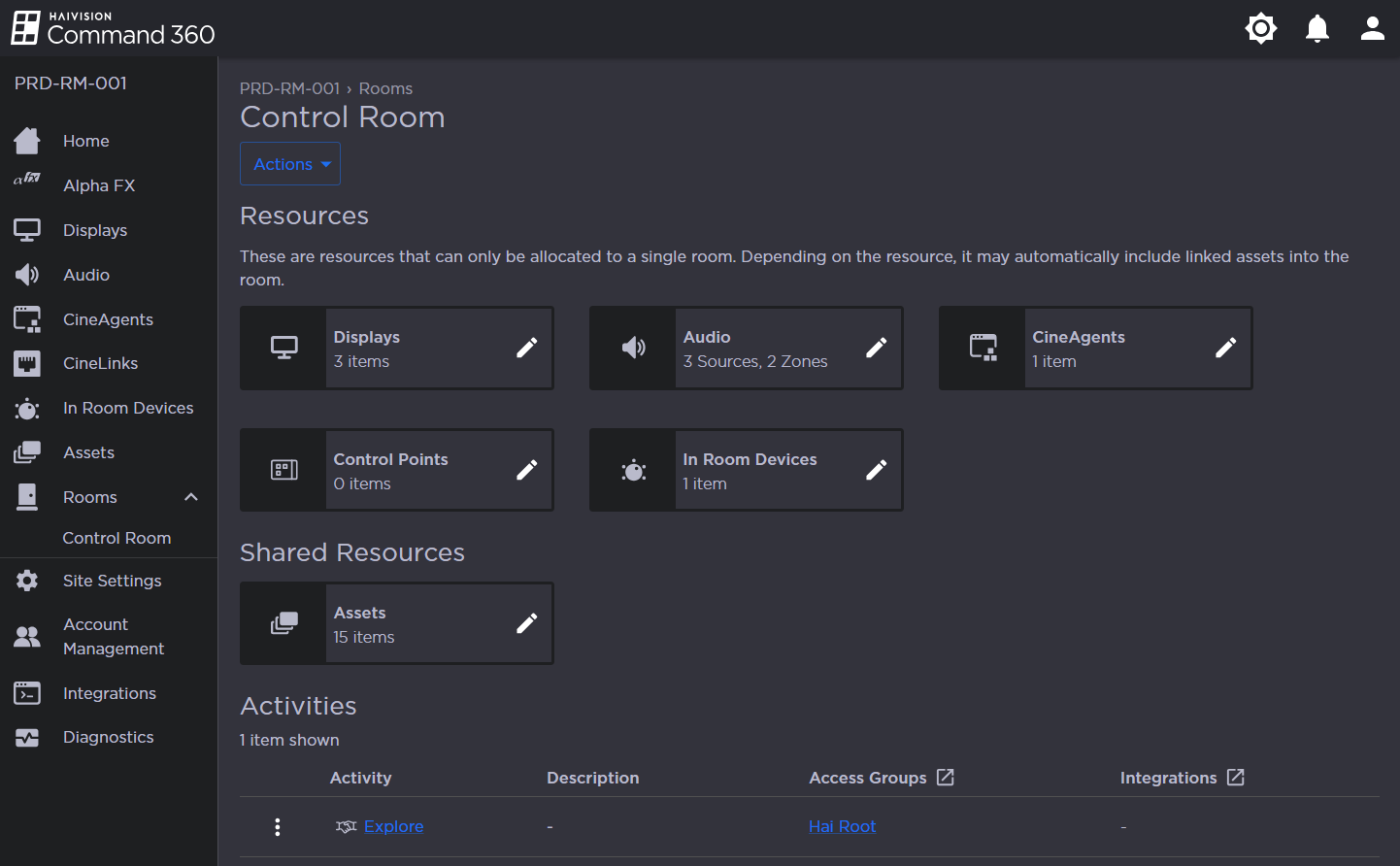Select Control Room under Rooms

tap(117, 538)
